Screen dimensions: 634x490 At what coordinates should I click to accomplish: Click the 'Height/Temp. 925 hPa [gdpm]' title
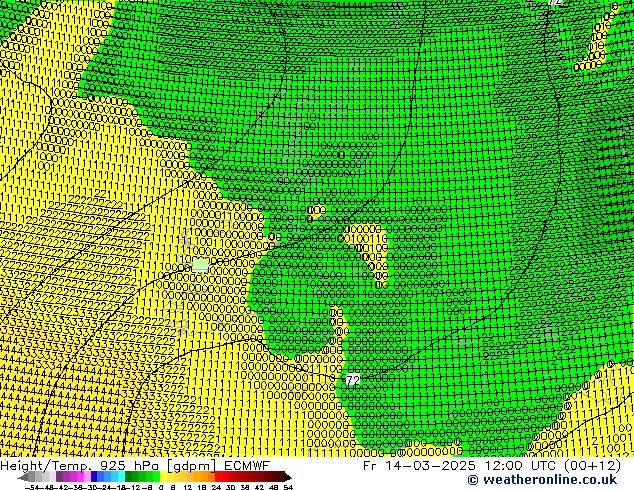click(108, 465)
